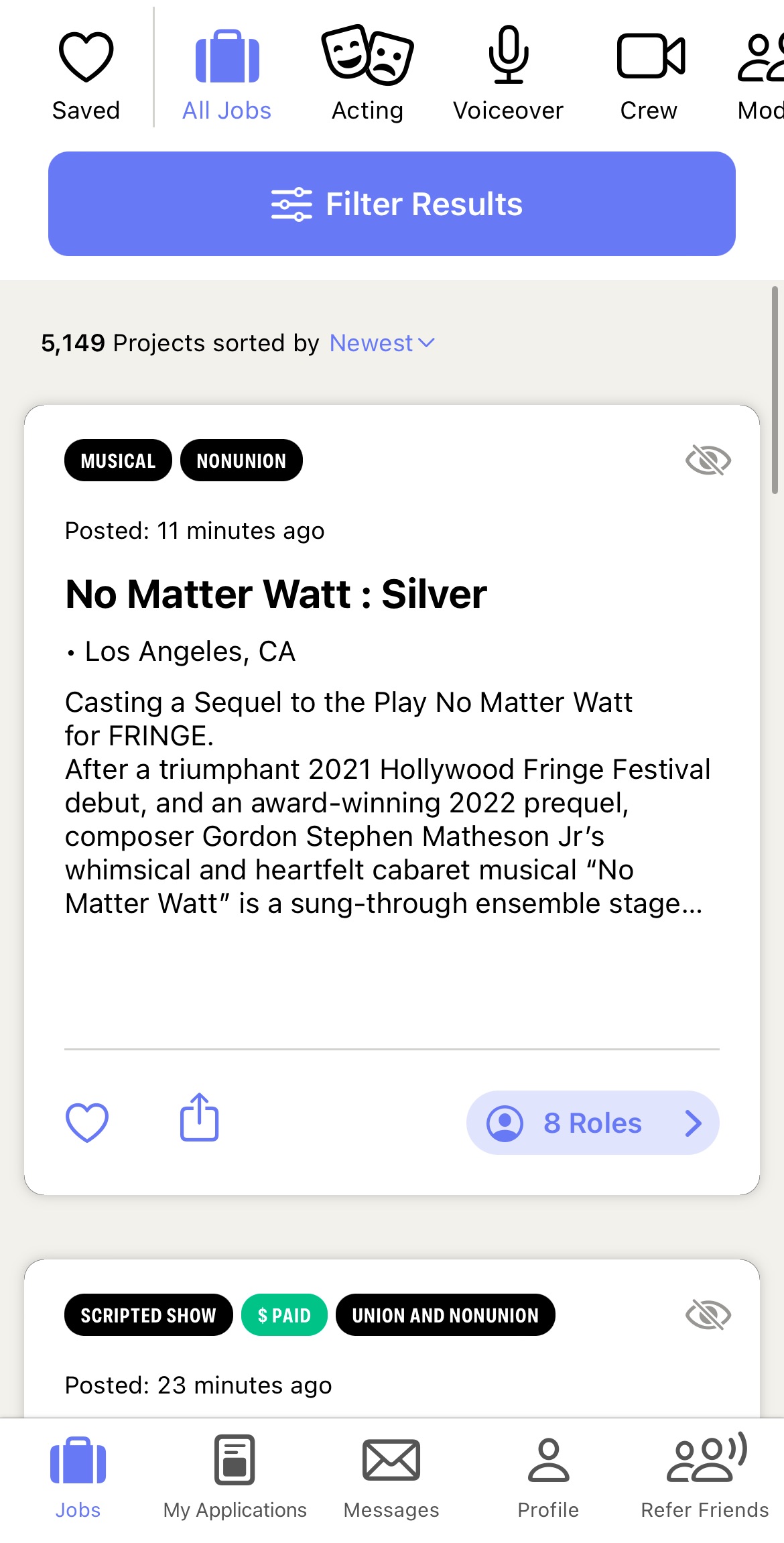784x1543 pixels.
Task: Share the No Matter Watt listing
Action: coord(199,1117)
